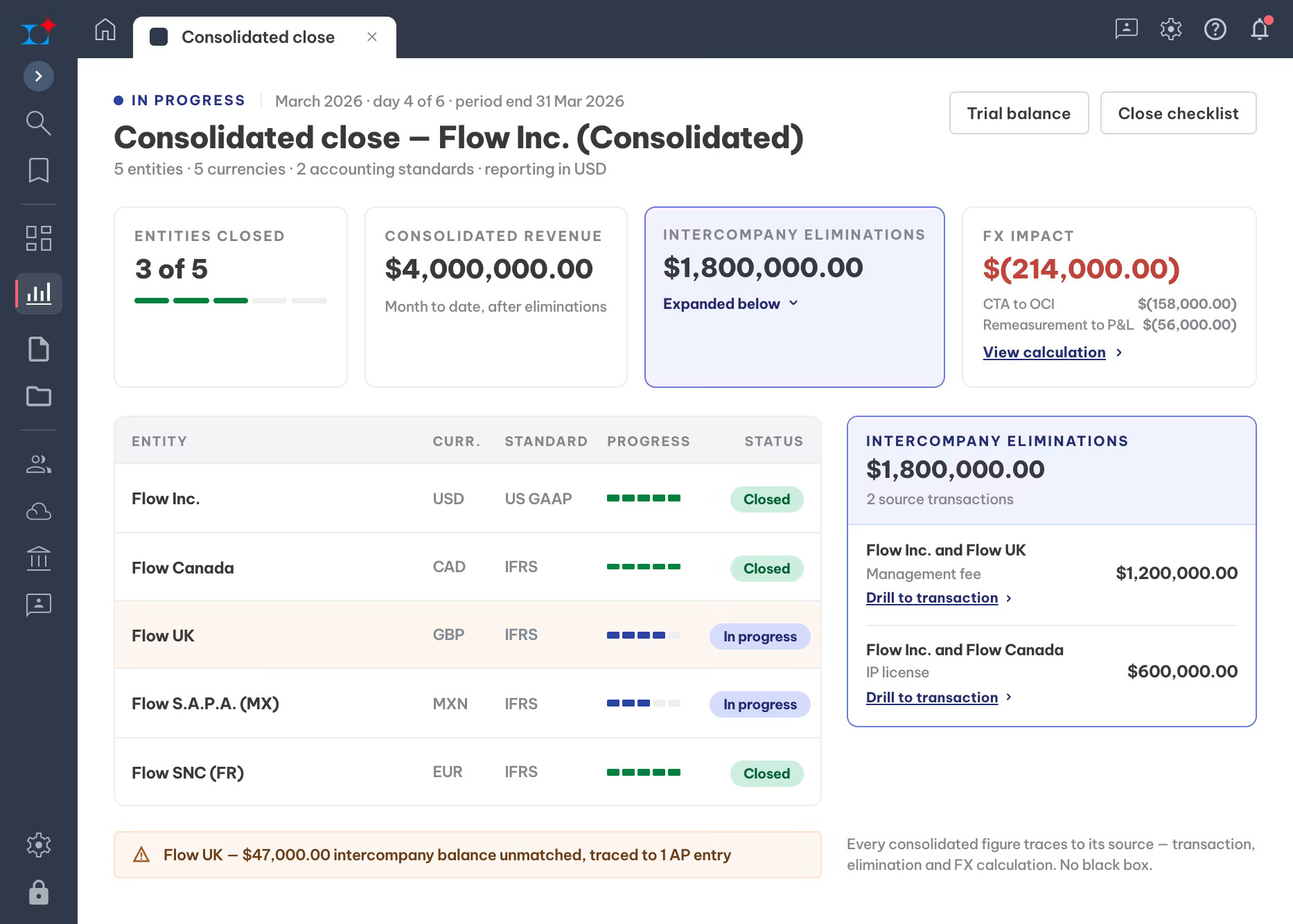This screenshot has height=924, width=1293.
Task: Collapse the Expanded below chevron
Action: click(793, 303)
